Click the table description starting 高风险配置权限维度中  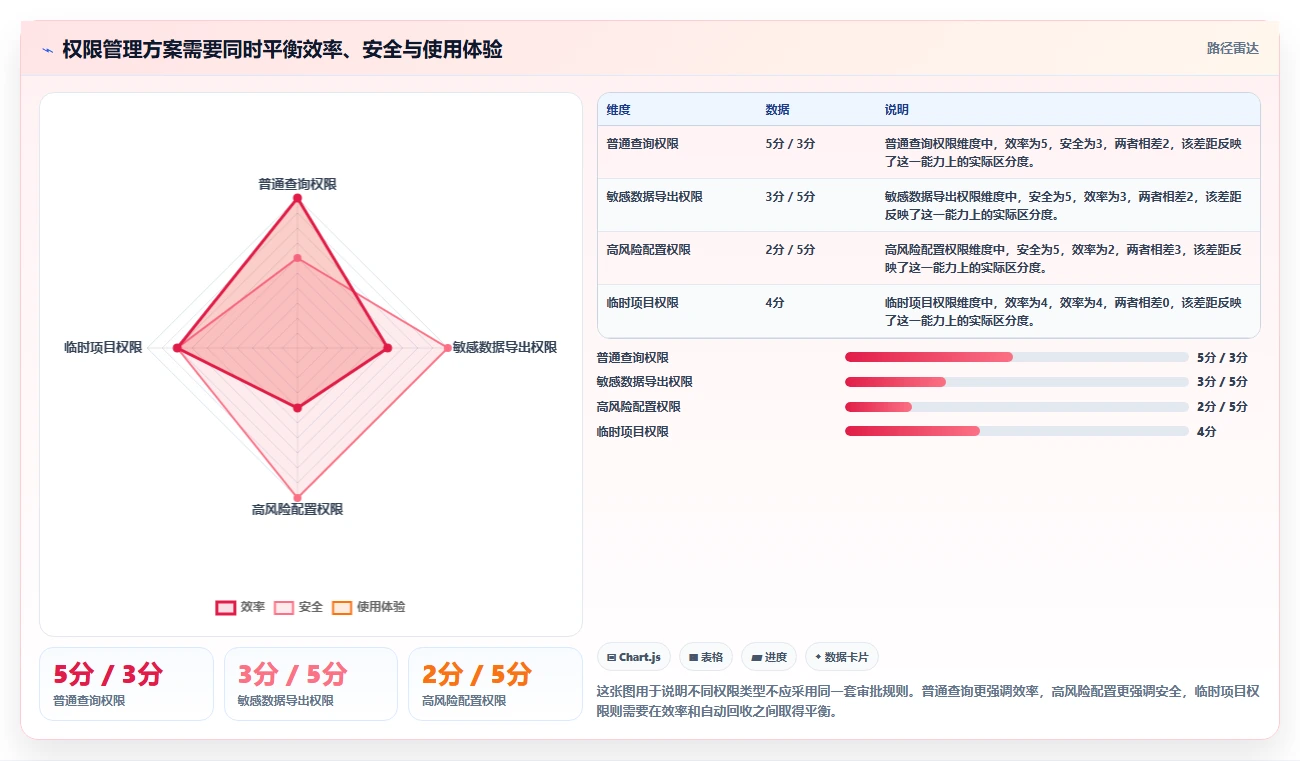point(1063,258)
